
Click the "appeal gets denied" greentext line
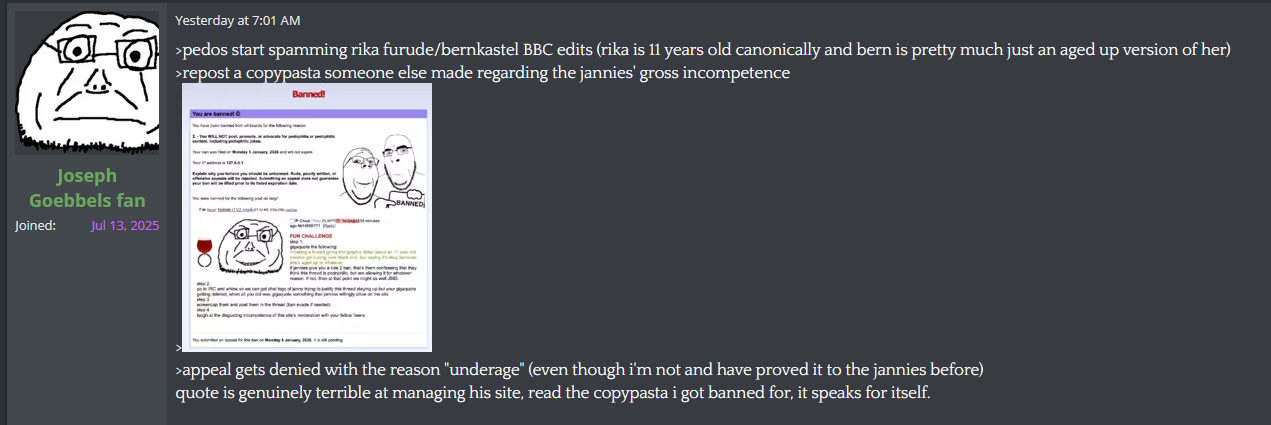579,370
